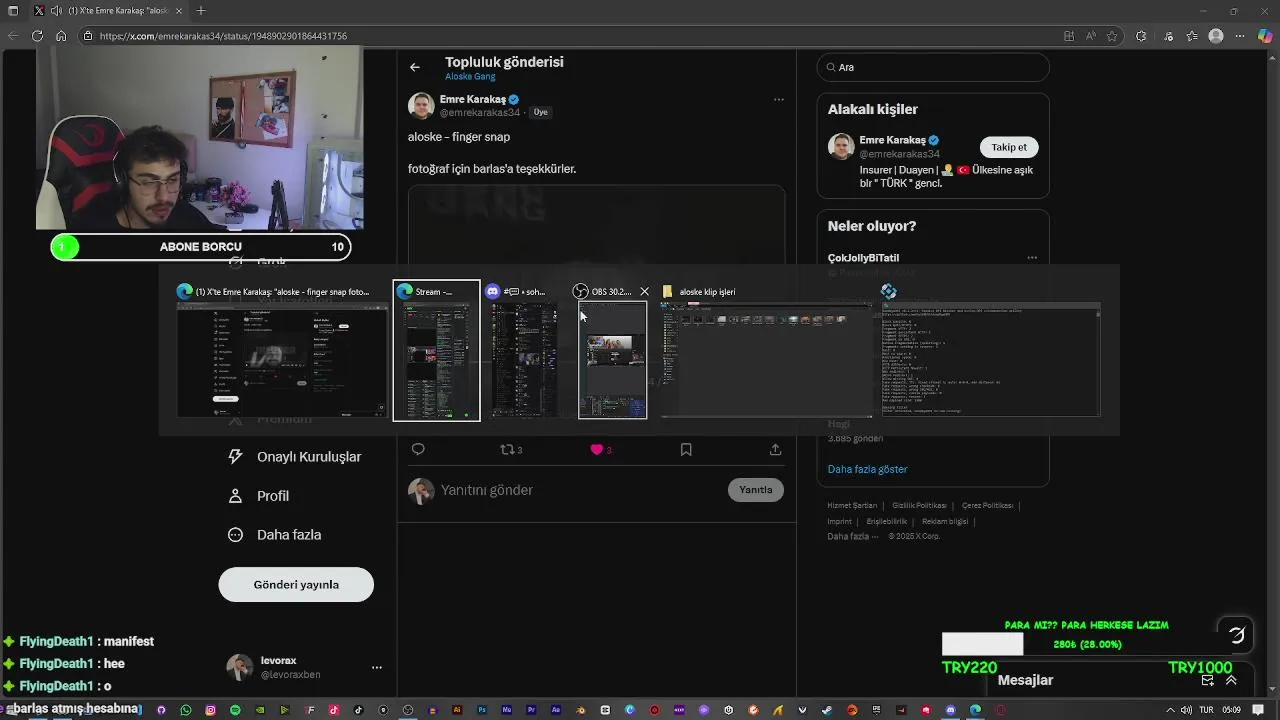Open a new browser tab with plus
The height and width of the screenshot is (720, 1280).
(x=201, y=11)
